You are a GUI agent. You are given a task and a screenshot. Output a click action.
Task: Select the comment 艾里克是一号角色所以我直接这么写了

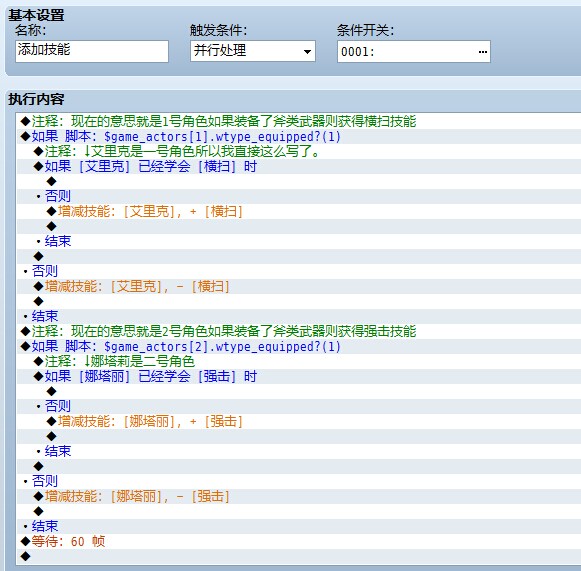point(299,151)
